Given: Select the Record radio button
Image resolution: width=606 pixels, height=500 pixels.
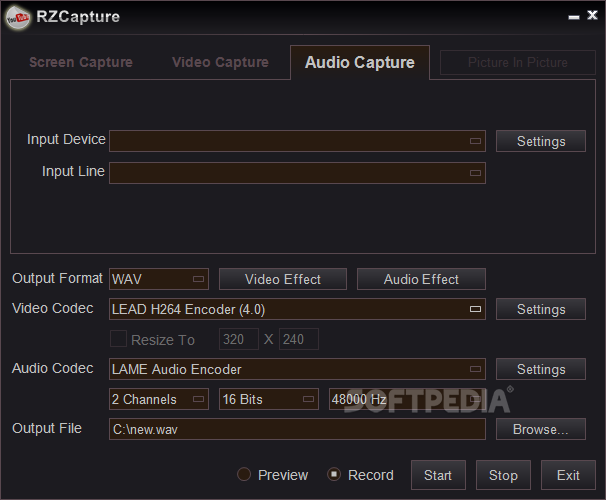Looking at the screenshot, I should point(334,474).
